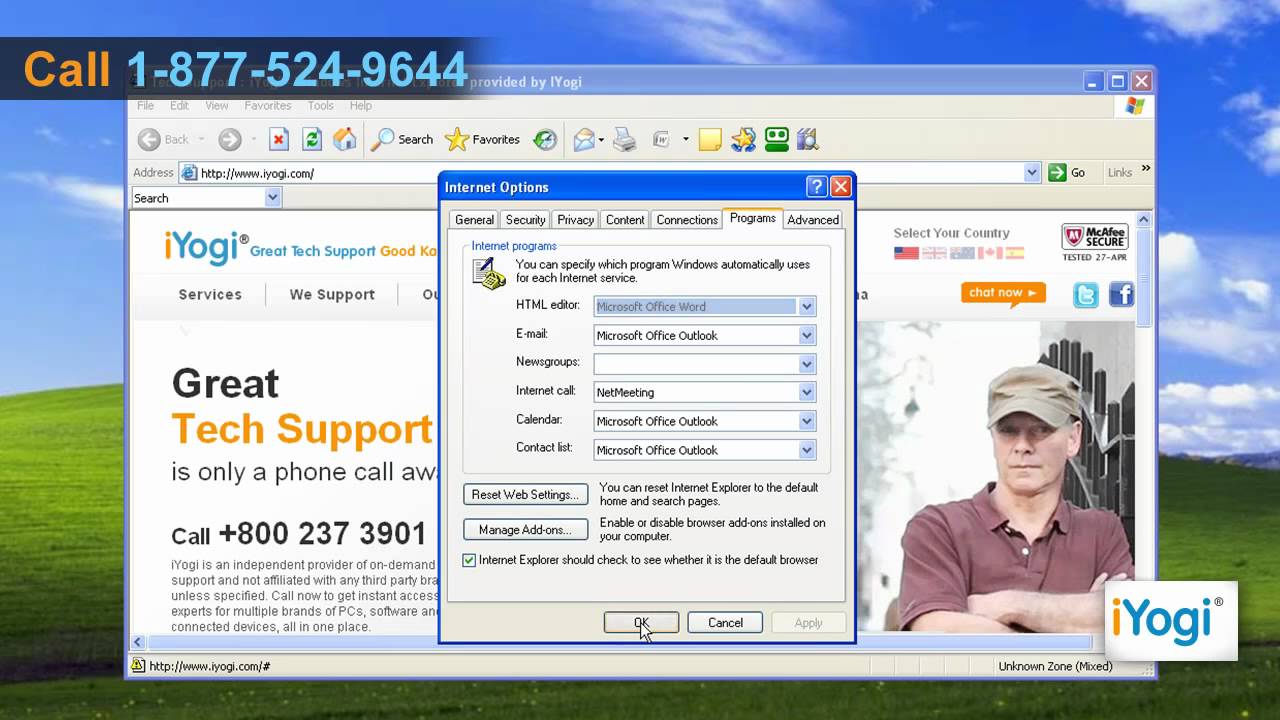Click the Reset Web Settings button
This screenshot has width=1280, height=720.
(525, 495)
